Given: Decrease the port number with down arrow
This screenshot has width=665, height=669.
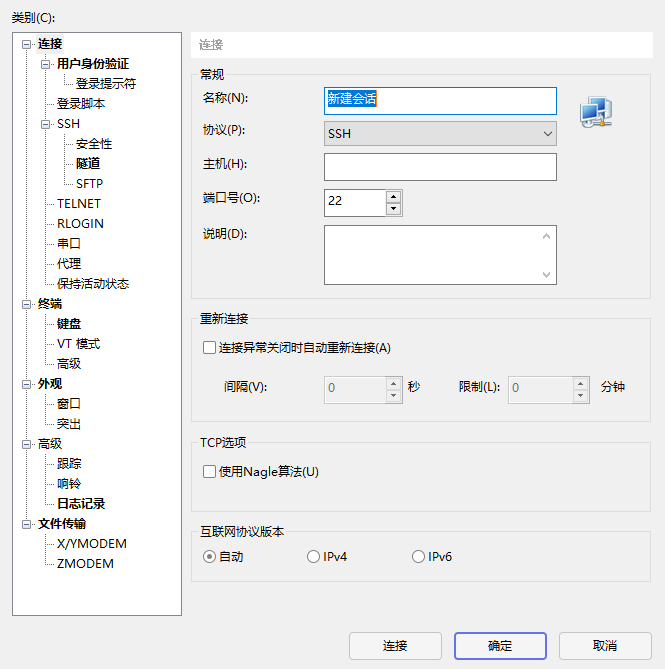Looking at the screenshot, I should 393,209.
